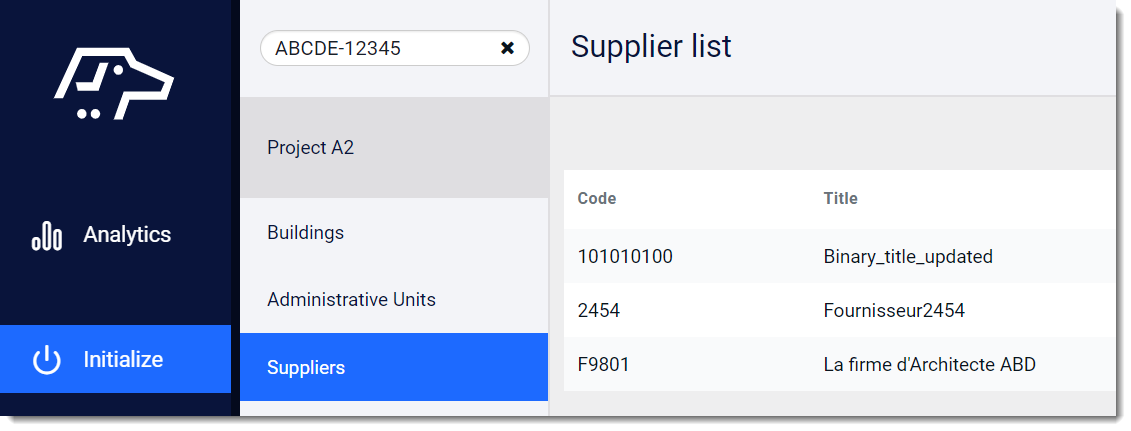Sort by the Title column header
Screen dimensions: 1131x431
840,198
